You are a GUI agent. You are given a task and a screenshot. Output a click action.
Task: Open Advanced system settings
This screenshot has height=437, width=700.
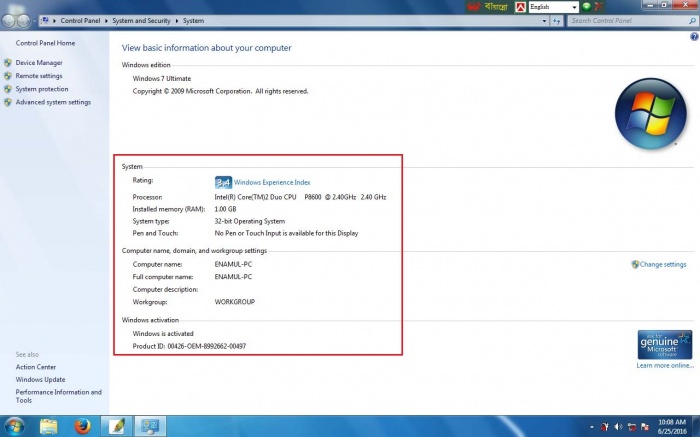[53, 102]
